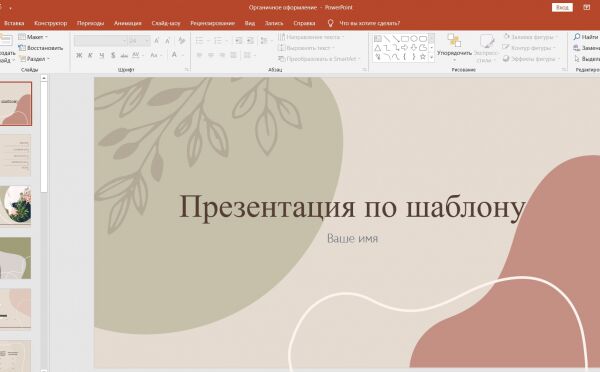
Task: Select the first slide thumbnail
Action: [x=16, y=104]
